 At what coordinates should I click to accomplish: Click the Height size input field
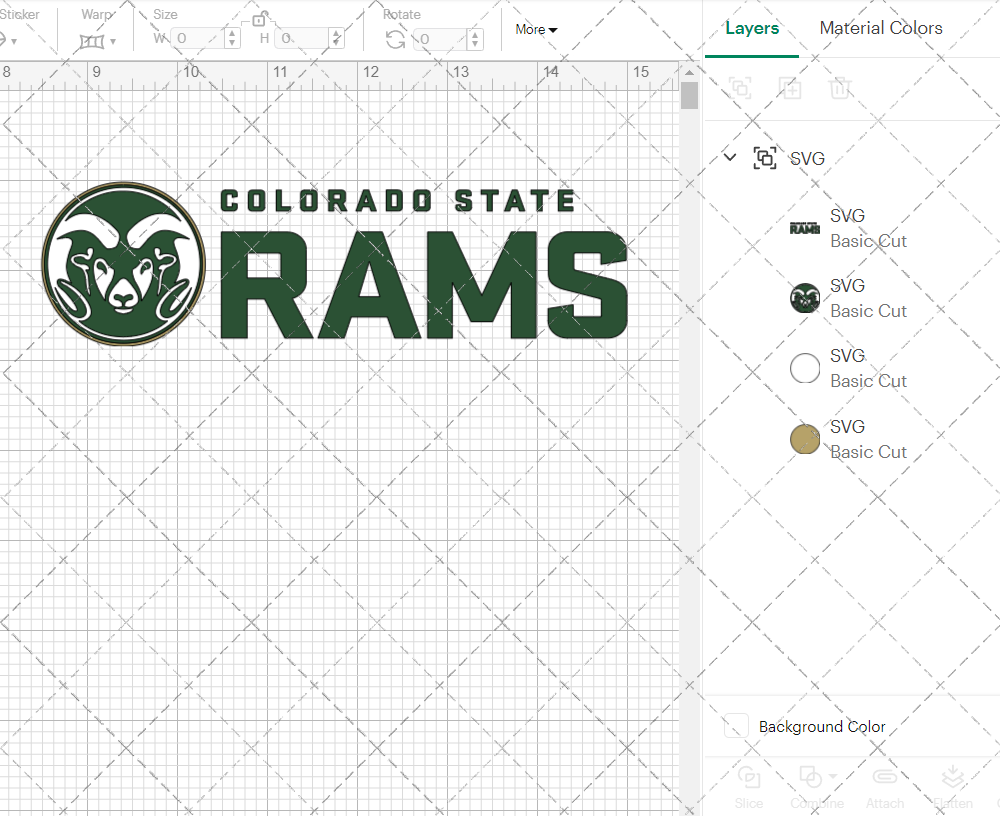coord(302,38)
